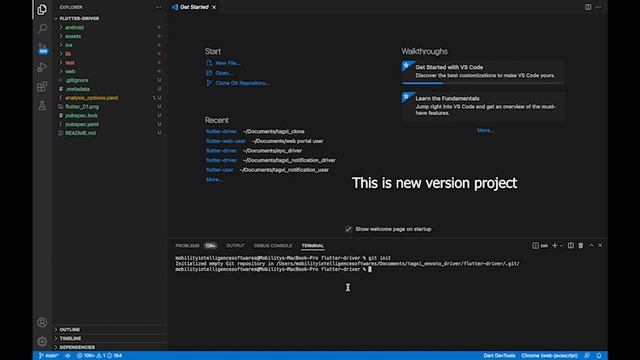Kill terminal with the trash icon
Viewport: 640px width, 360px height.
580,245
